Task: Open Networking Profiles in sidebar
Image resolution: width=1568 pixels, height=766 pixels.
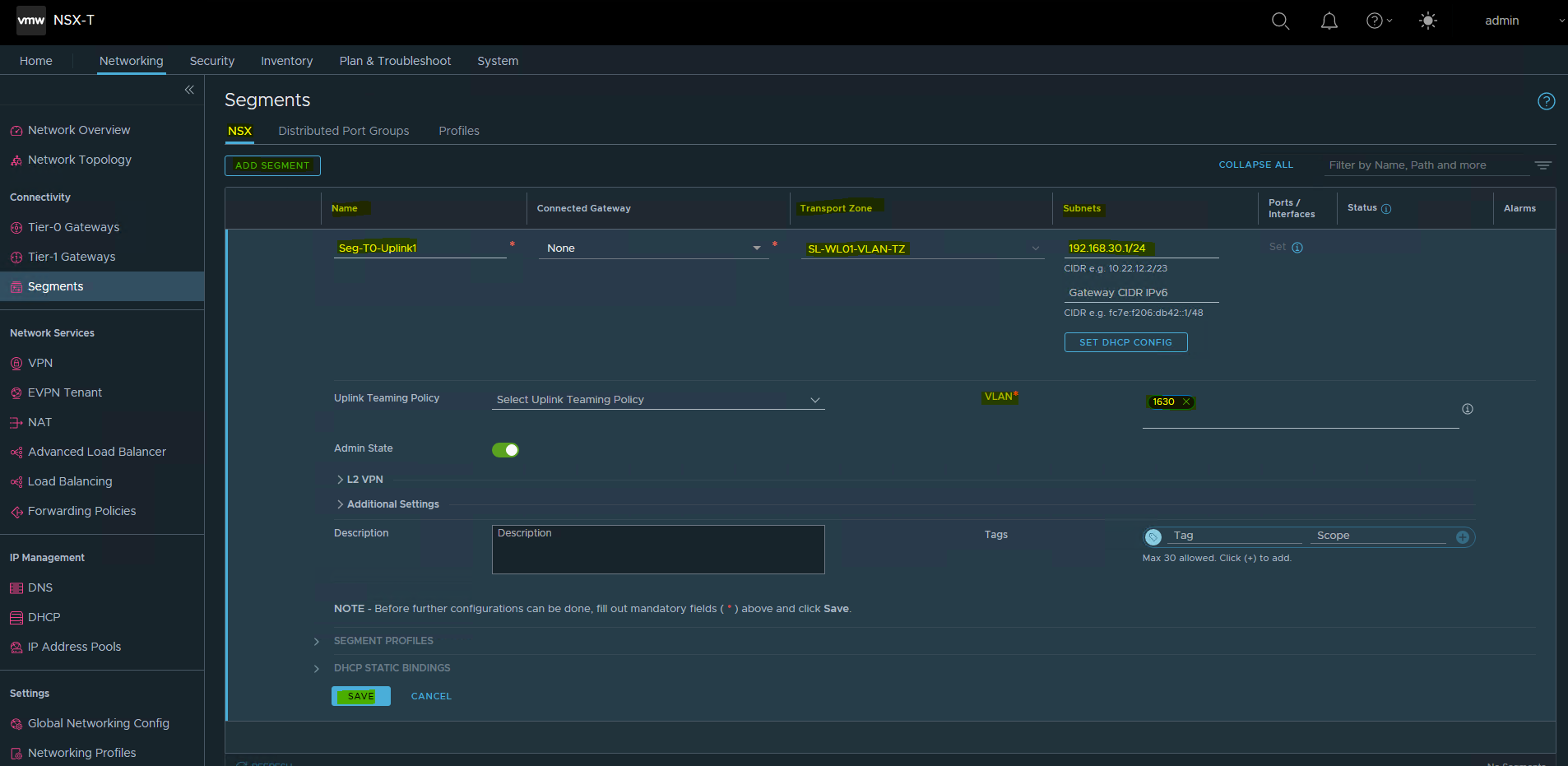Action: pyautogui.click(x=82, y=754)
